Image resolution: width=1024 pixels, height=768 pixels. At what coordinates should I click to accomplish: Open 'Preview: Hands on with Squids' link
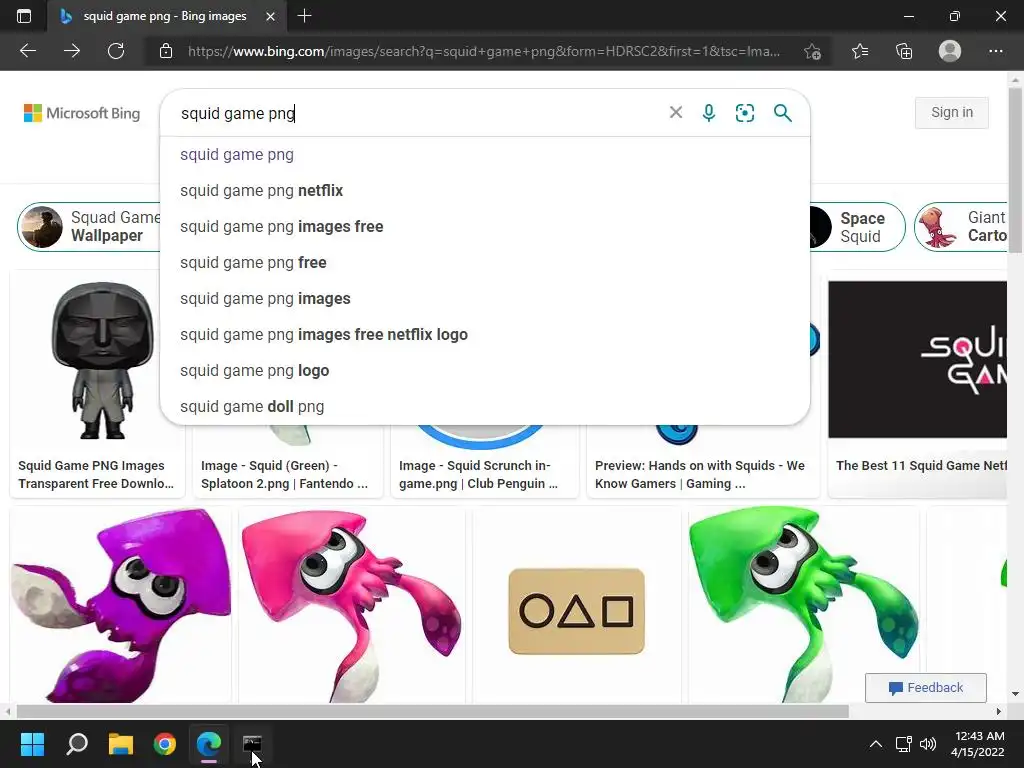tap(699, 475)
